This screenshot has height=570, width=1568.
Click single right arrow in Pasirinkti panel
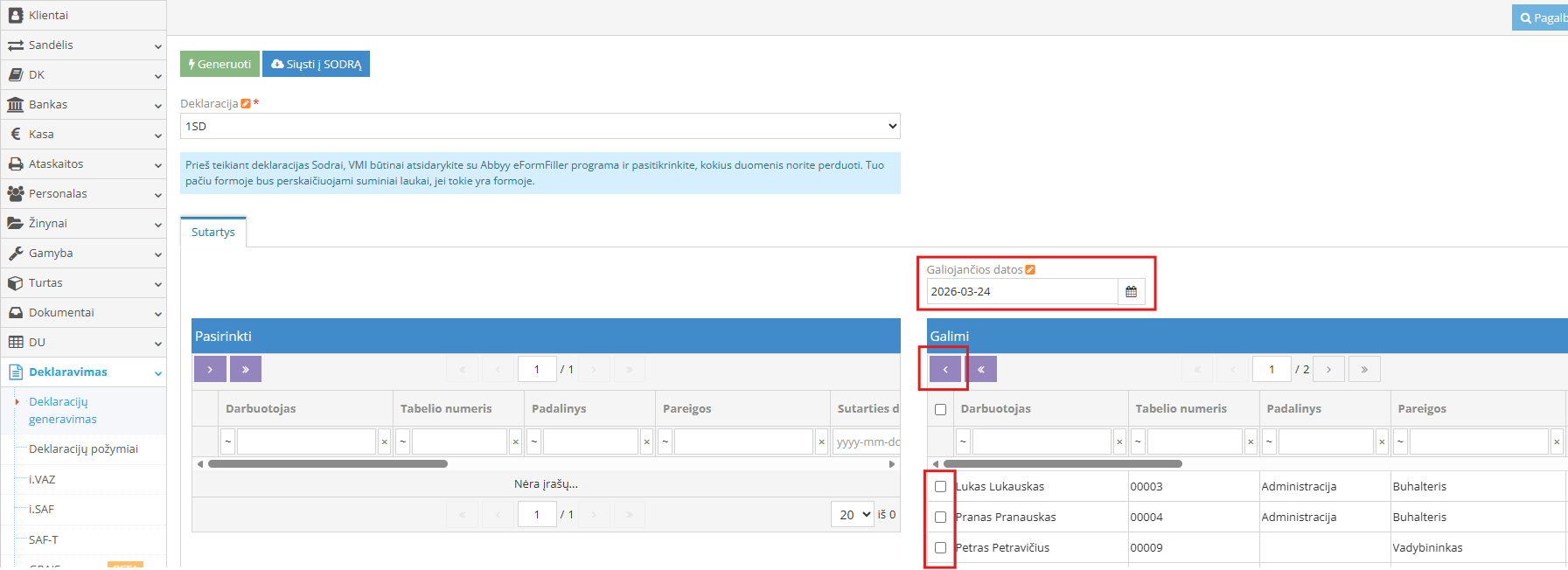210,369
